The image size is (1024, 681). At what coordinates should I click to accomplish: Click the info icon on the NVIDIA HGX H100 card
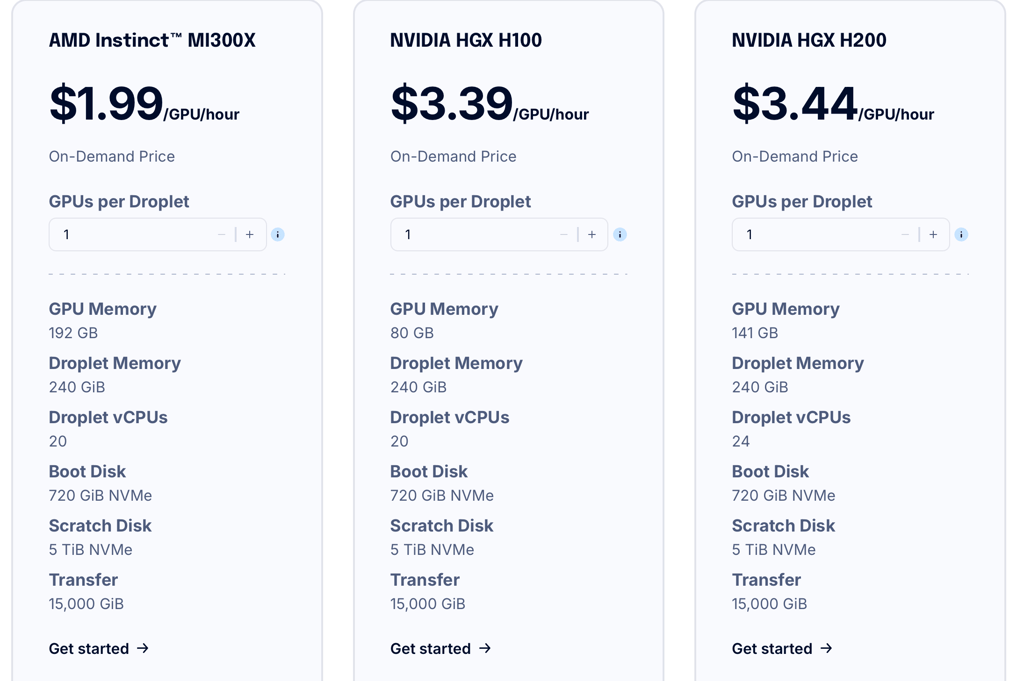620,234
